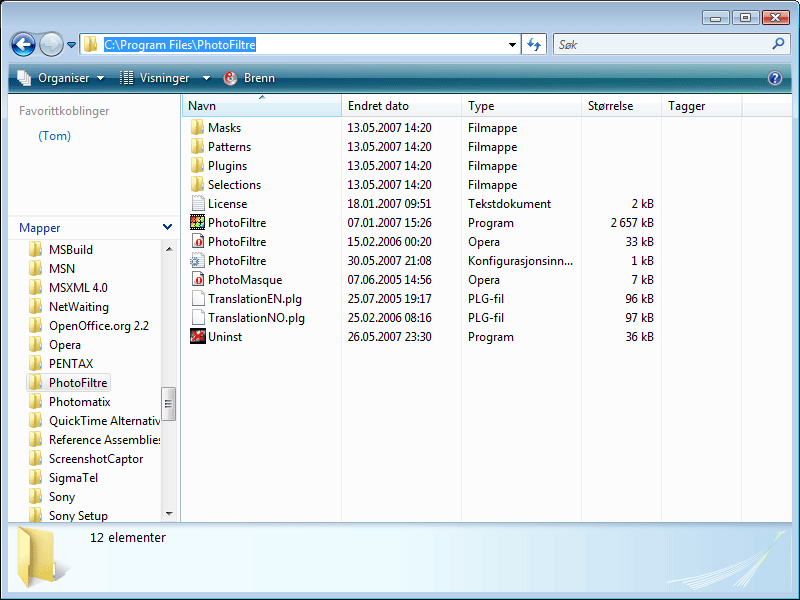Go back with the blue Back arrow
800x600 pixels.
[x=23, y=44]
